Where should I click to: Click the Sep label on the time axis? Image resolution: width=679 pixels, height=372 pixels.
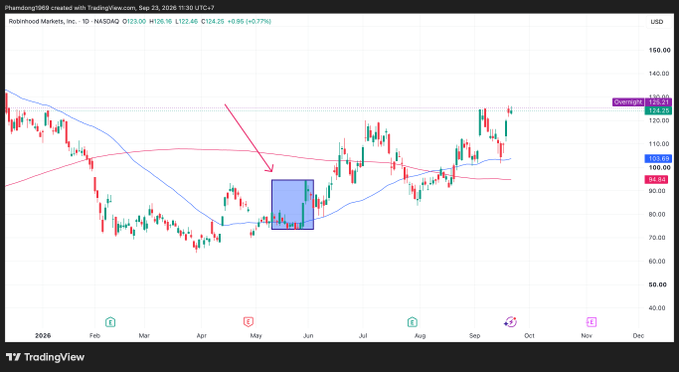475,336
